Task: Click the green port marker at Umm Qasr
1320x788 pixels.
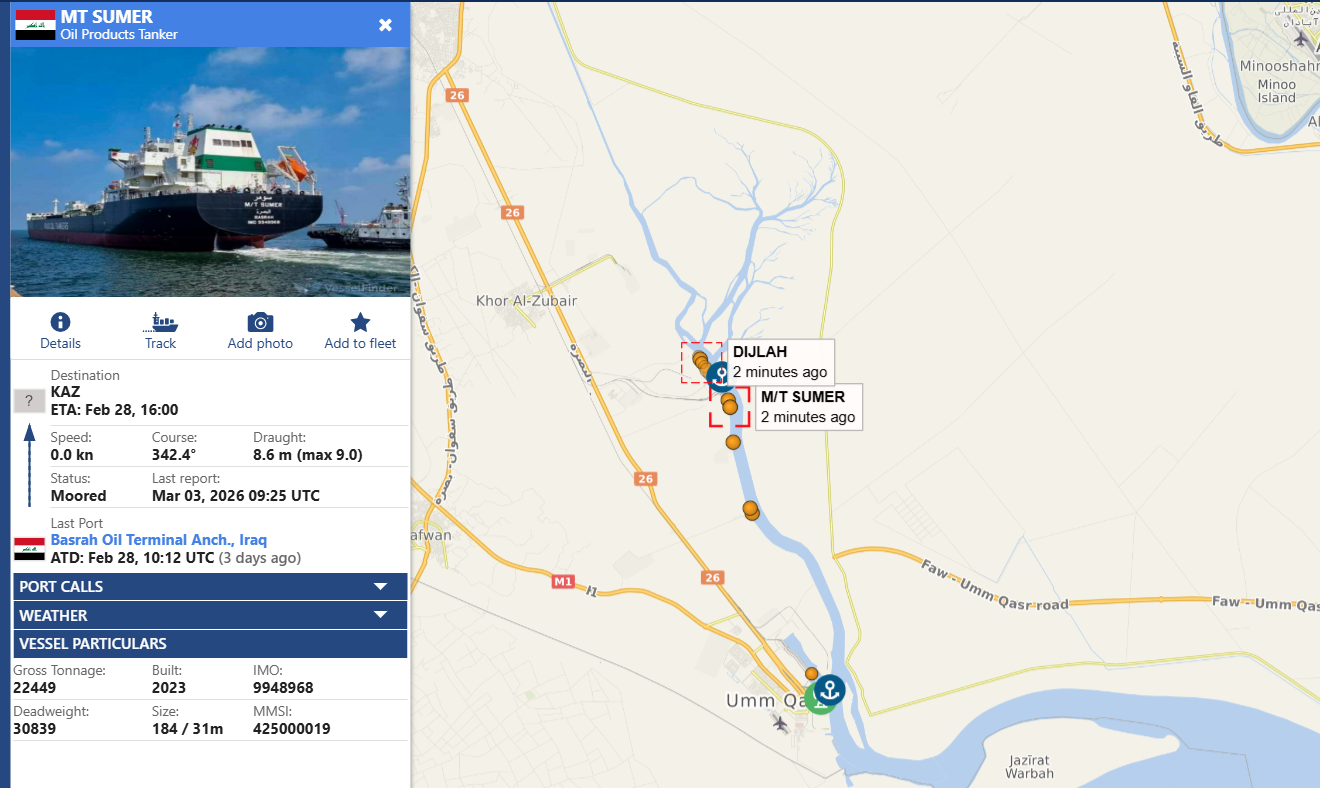Action: pos(817,701)
